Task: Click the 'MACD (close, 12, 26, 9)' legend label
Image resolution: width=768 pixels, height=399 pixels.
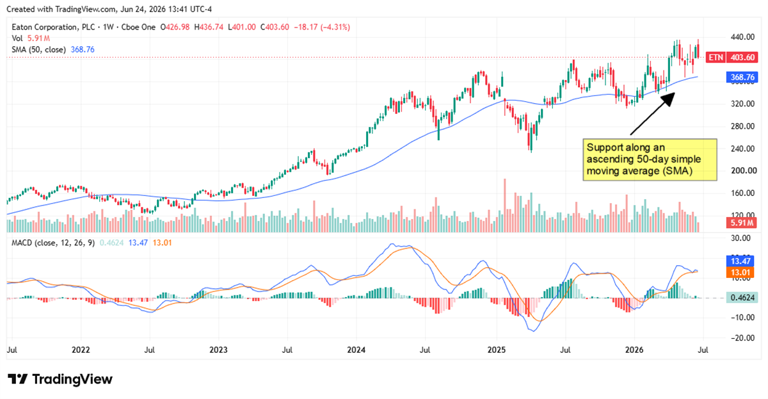Action: 53,243
